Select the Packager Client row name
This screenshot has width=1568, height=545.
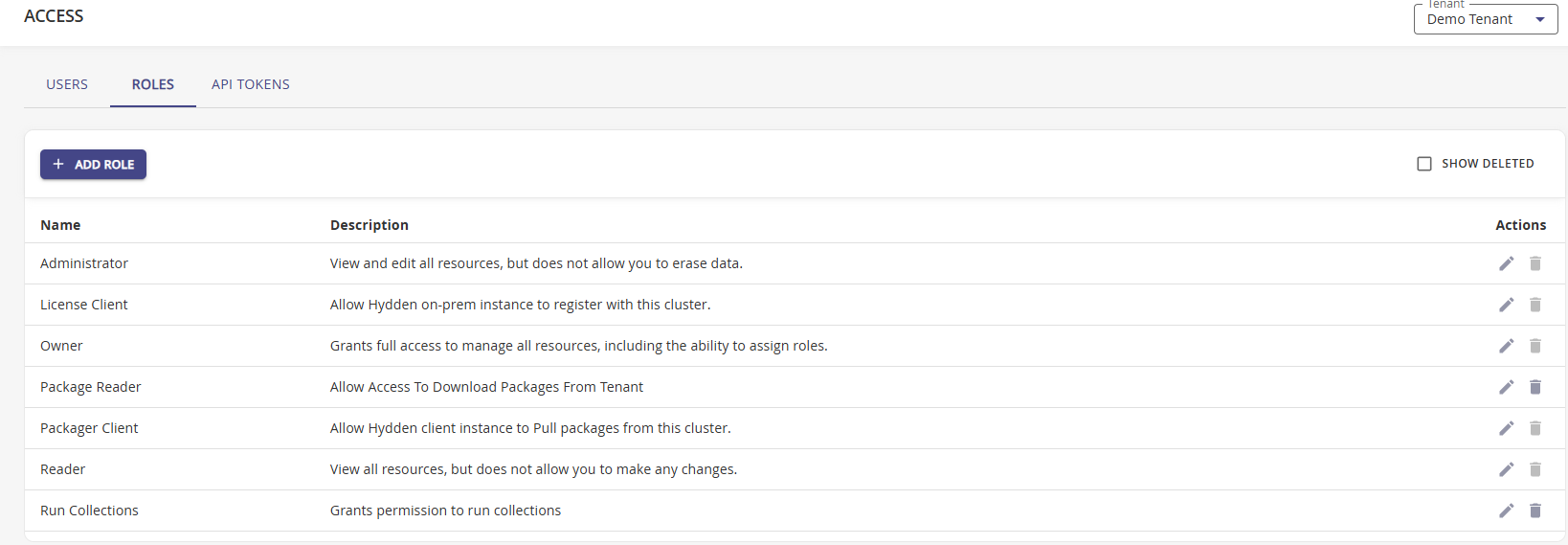pos(89,428)
